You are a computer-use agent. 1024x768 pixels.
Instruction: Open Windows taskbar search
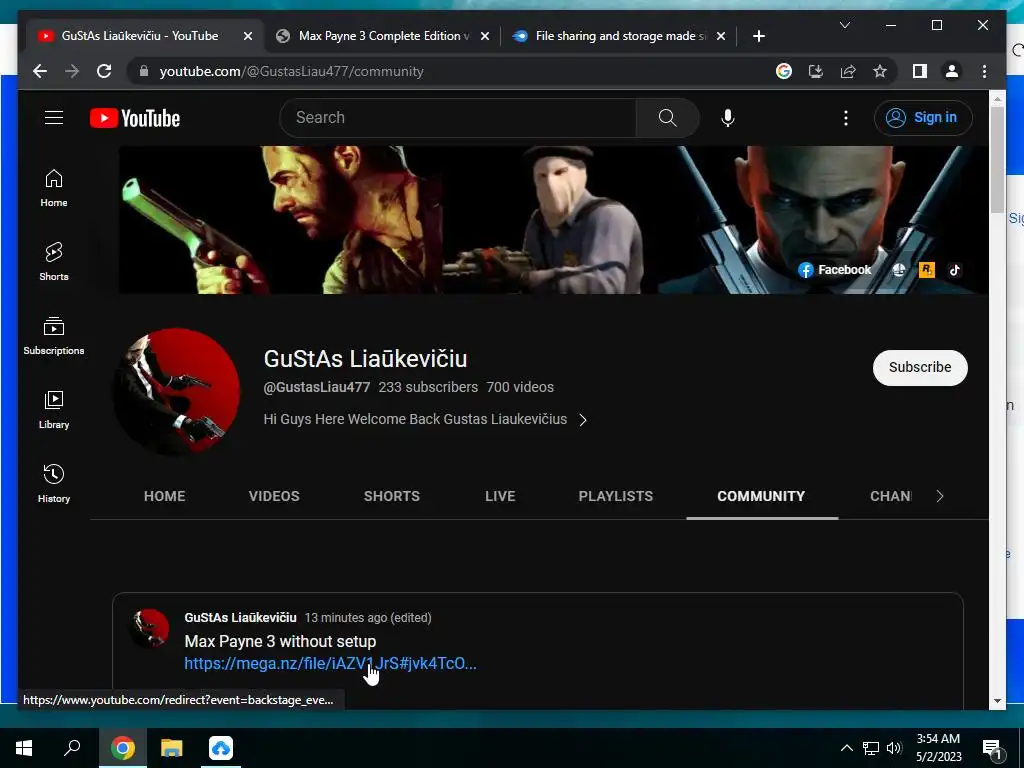coord(72,748)
